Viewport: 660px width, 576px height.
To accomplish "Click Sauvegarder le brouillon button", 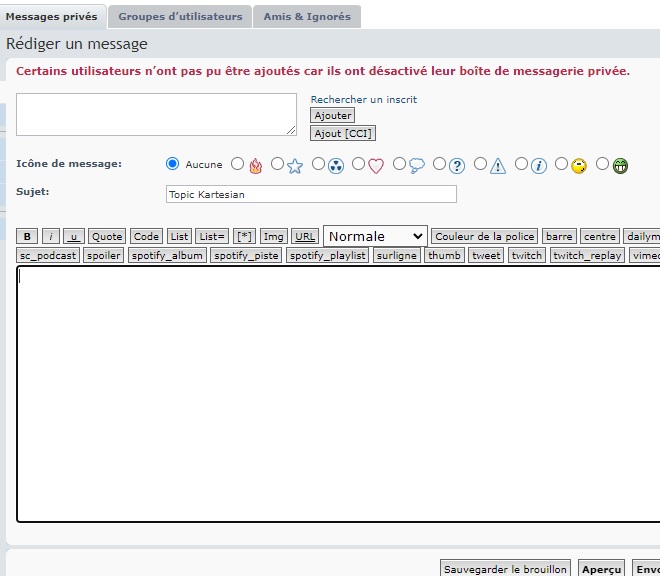I will 505,568.
